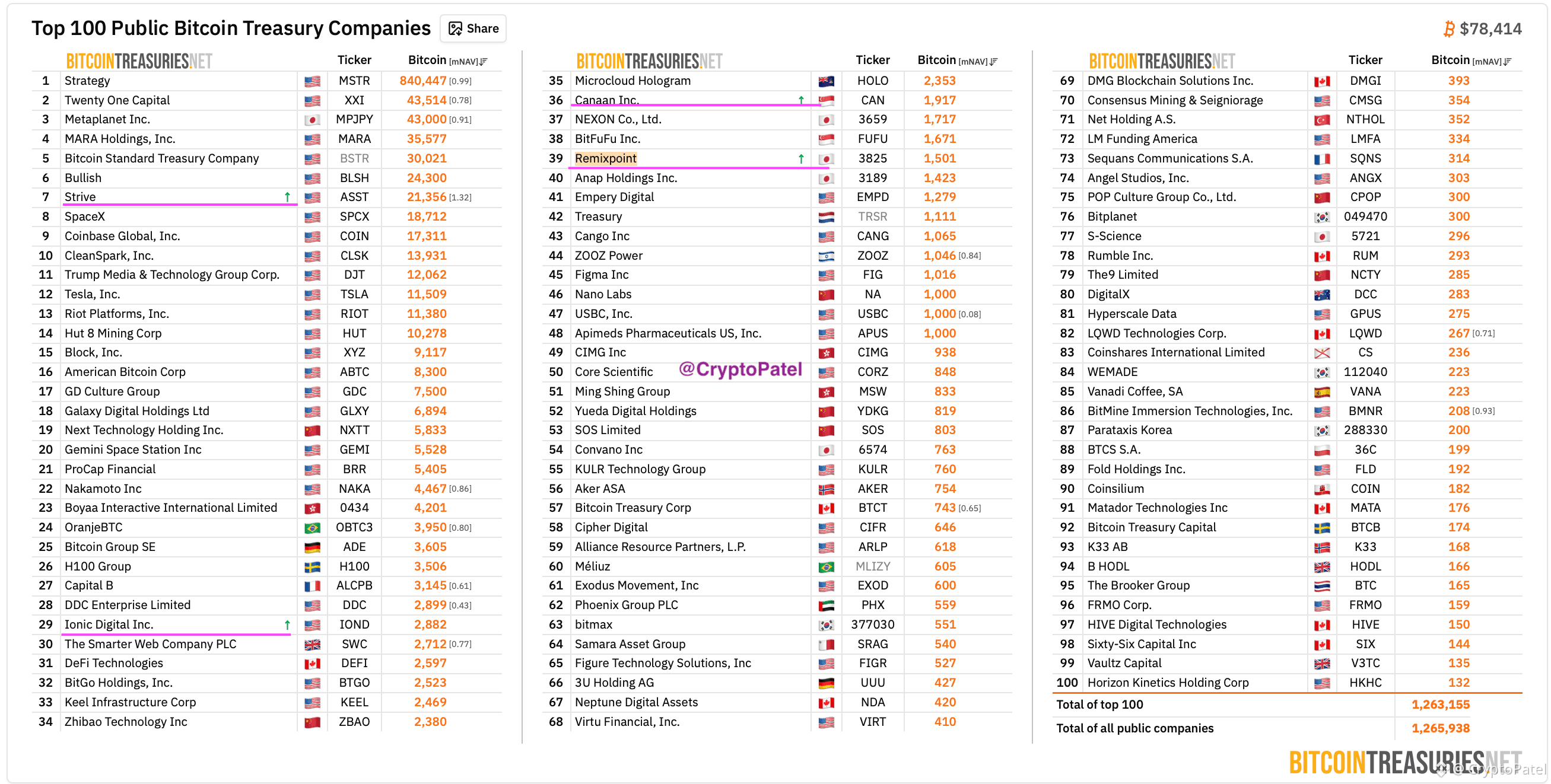Click the Australia flag in the DigitalX row
The width and height of the screenshot is (1551, 784).
pos(1321,295)
